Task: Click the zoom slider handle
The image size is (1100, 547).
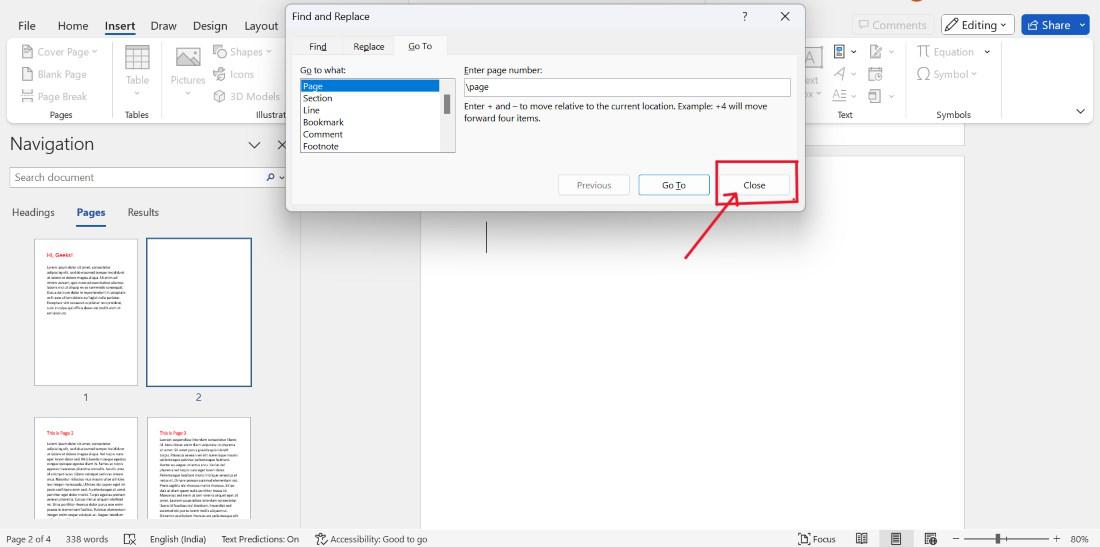Action: pyautogui.click(x=997, y=539)
